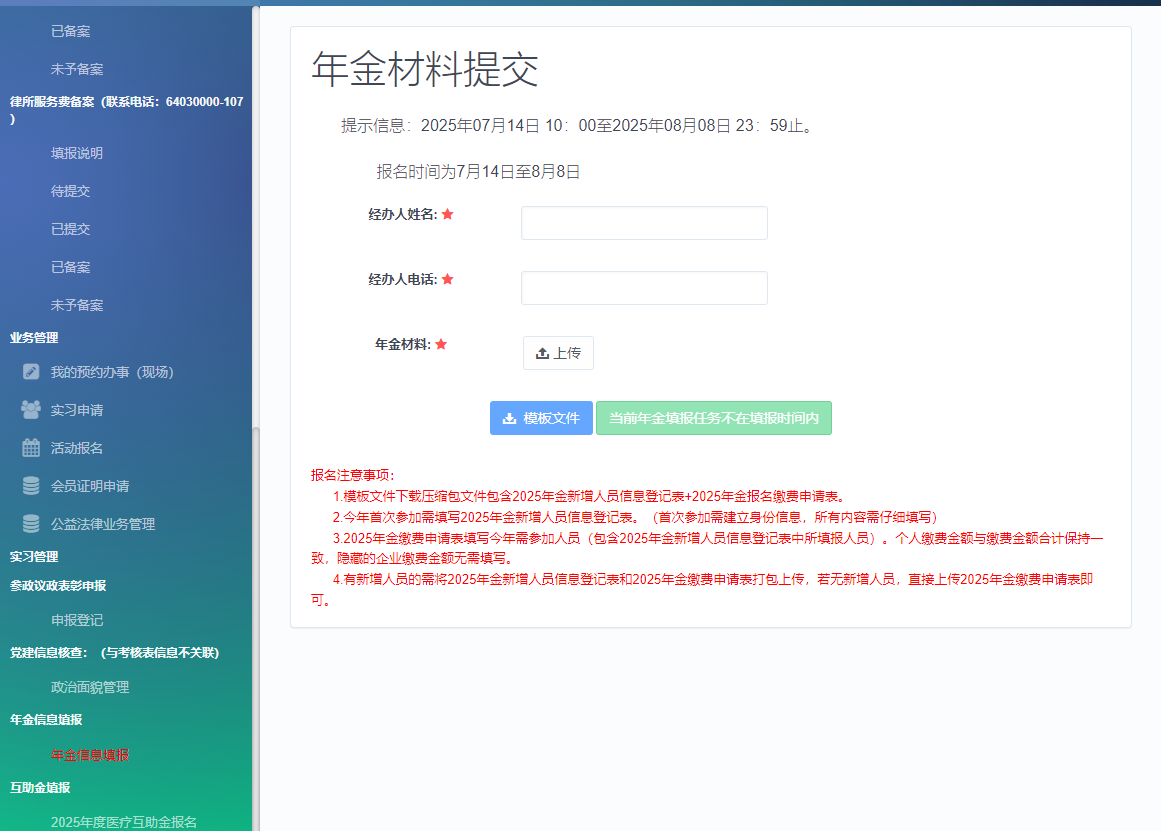Click the upload icon in 上传 button

click(542, 353)
